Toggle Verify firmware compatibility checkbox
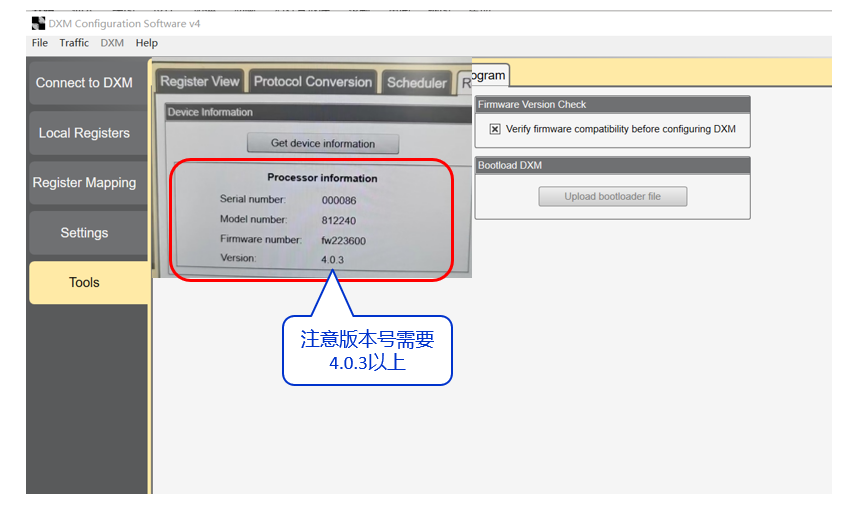The image size is (851, 506). click(x=495, y=129)
